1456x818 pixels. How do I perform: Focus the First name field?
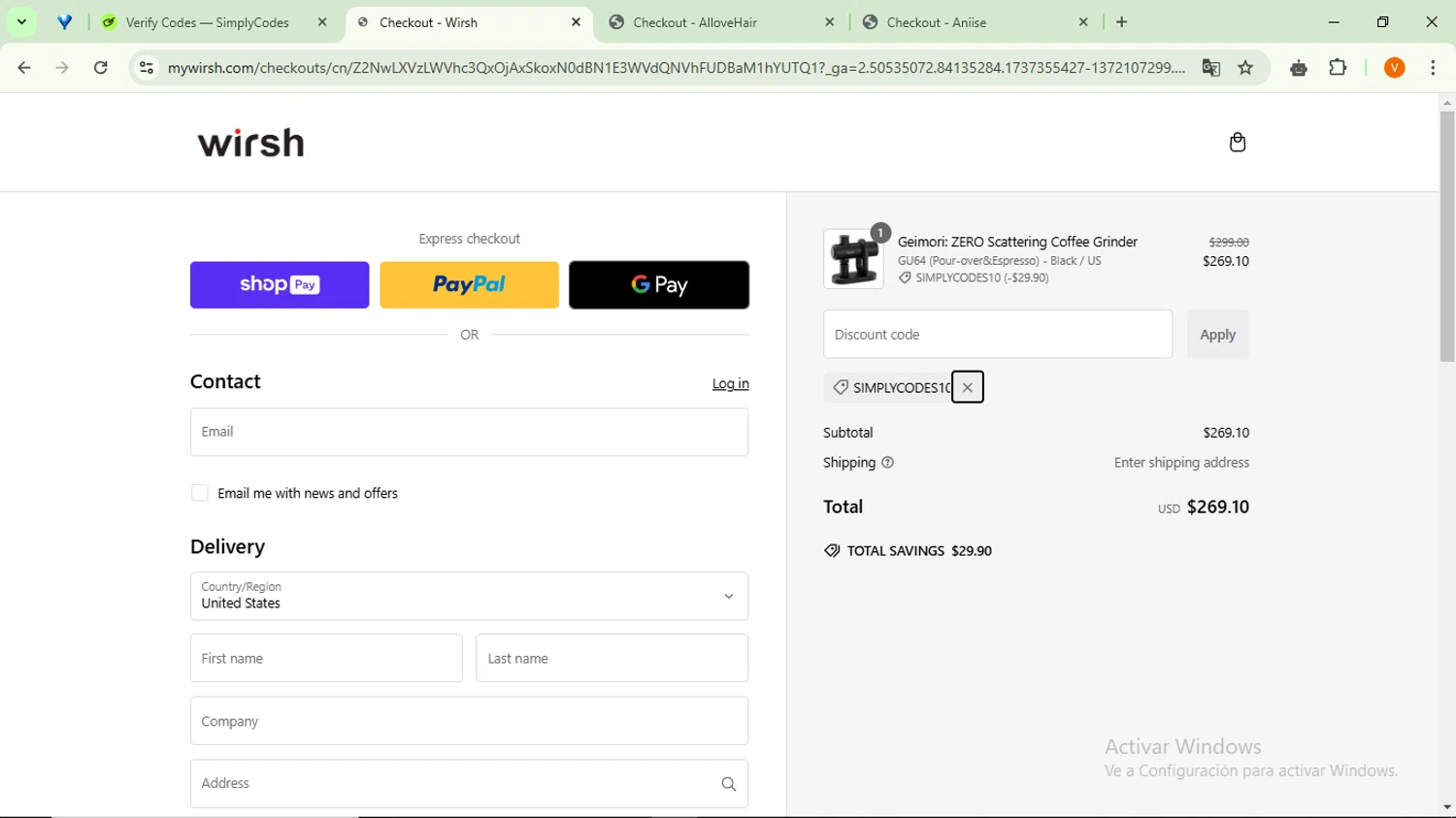(x=326, y=658)
